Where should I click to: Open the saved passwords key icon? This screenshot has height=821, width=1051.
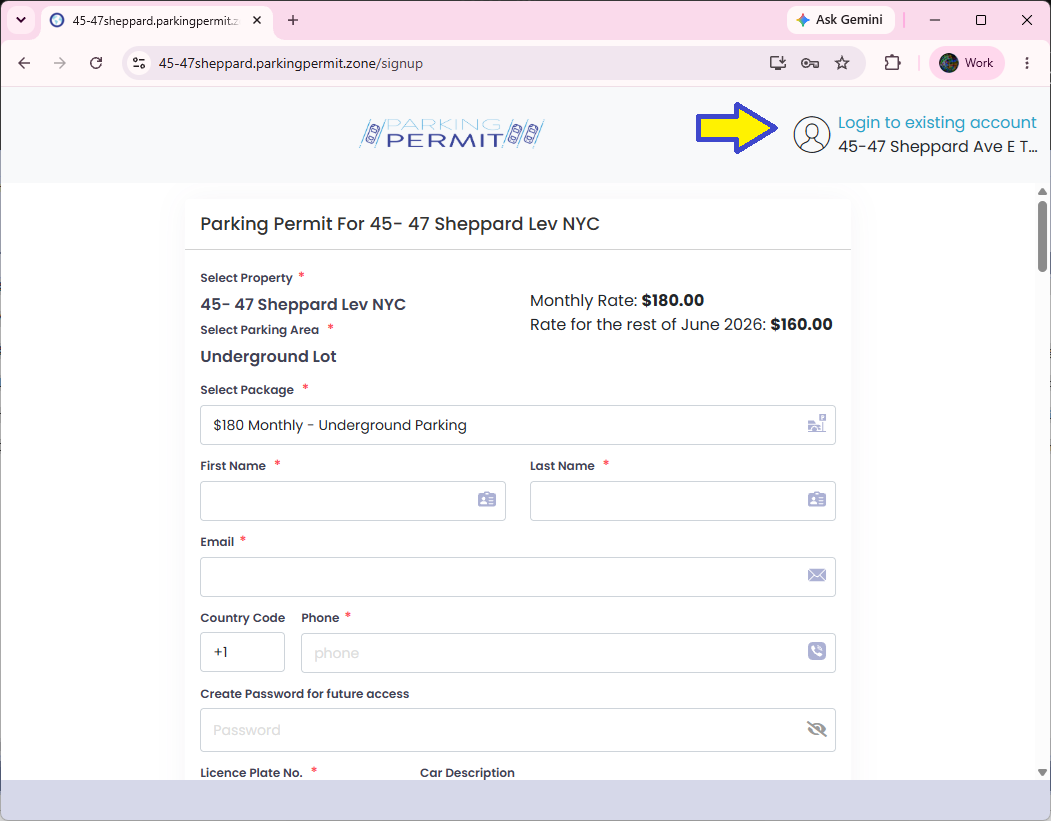point(810,63)
